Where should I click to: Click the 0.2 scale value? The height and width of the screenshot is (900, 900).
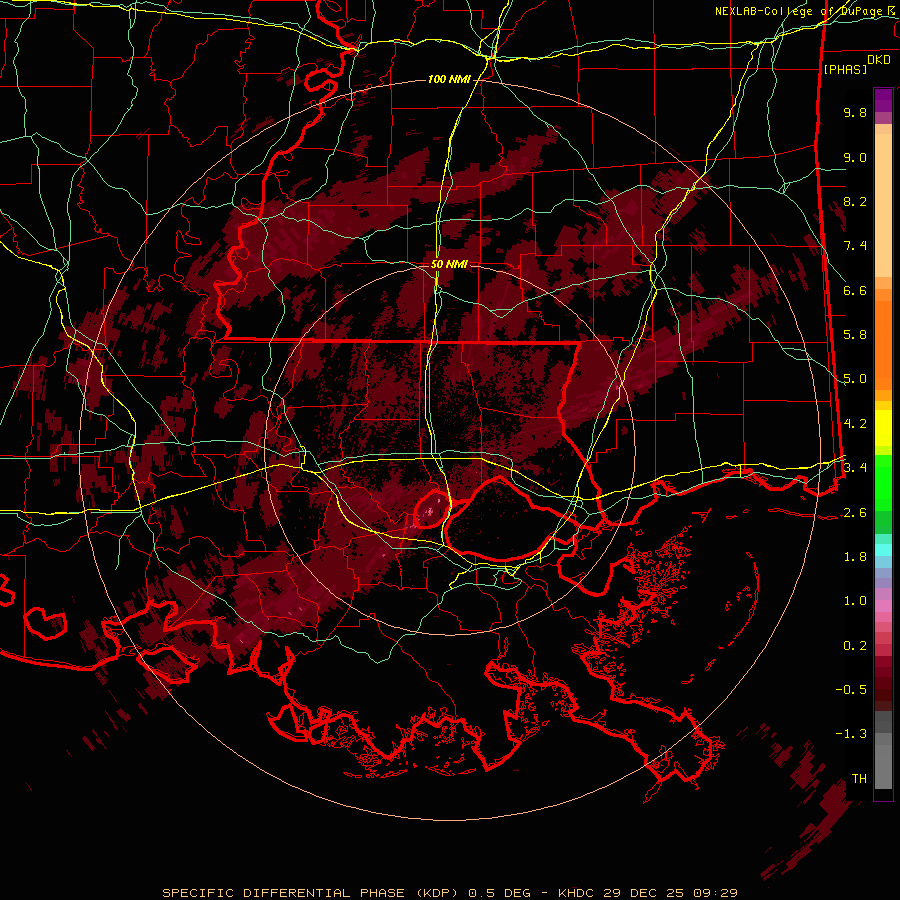pos(855,646)
